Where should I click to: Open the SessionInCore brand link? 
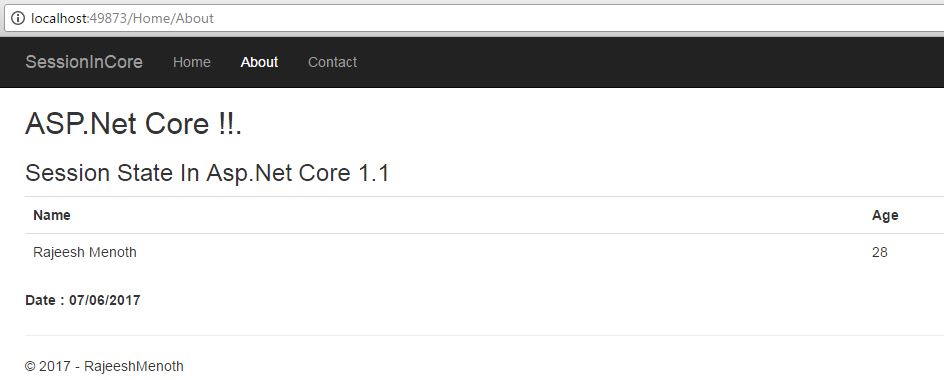[84, 62]
